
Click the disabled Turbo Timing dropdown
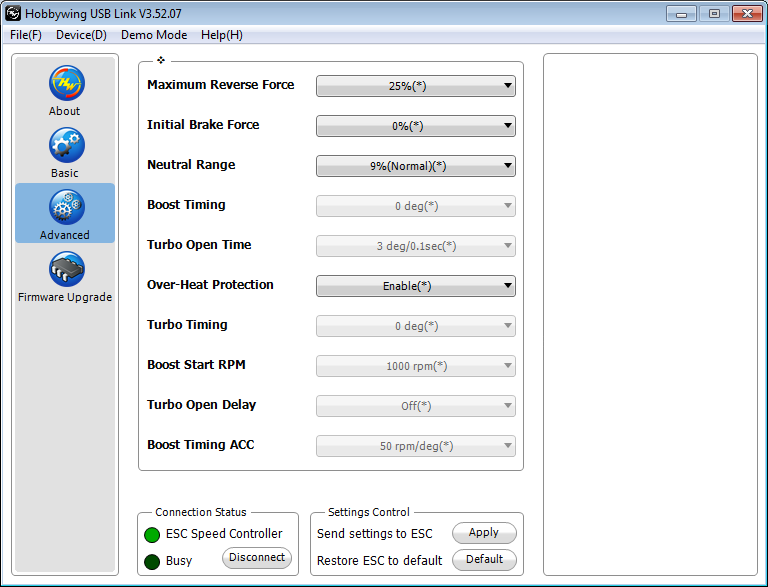pyautogui.click(x=416, y=326)
